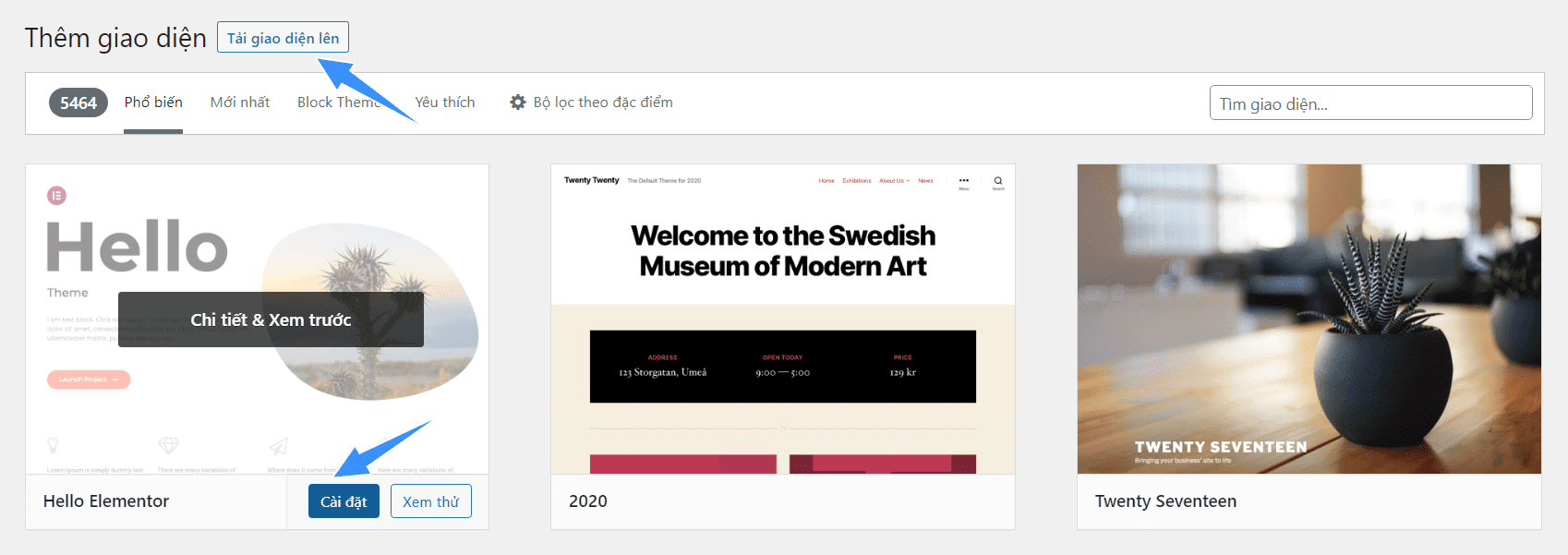
Task: Switch to the Phổ biến tab
Action: (153, 103)
